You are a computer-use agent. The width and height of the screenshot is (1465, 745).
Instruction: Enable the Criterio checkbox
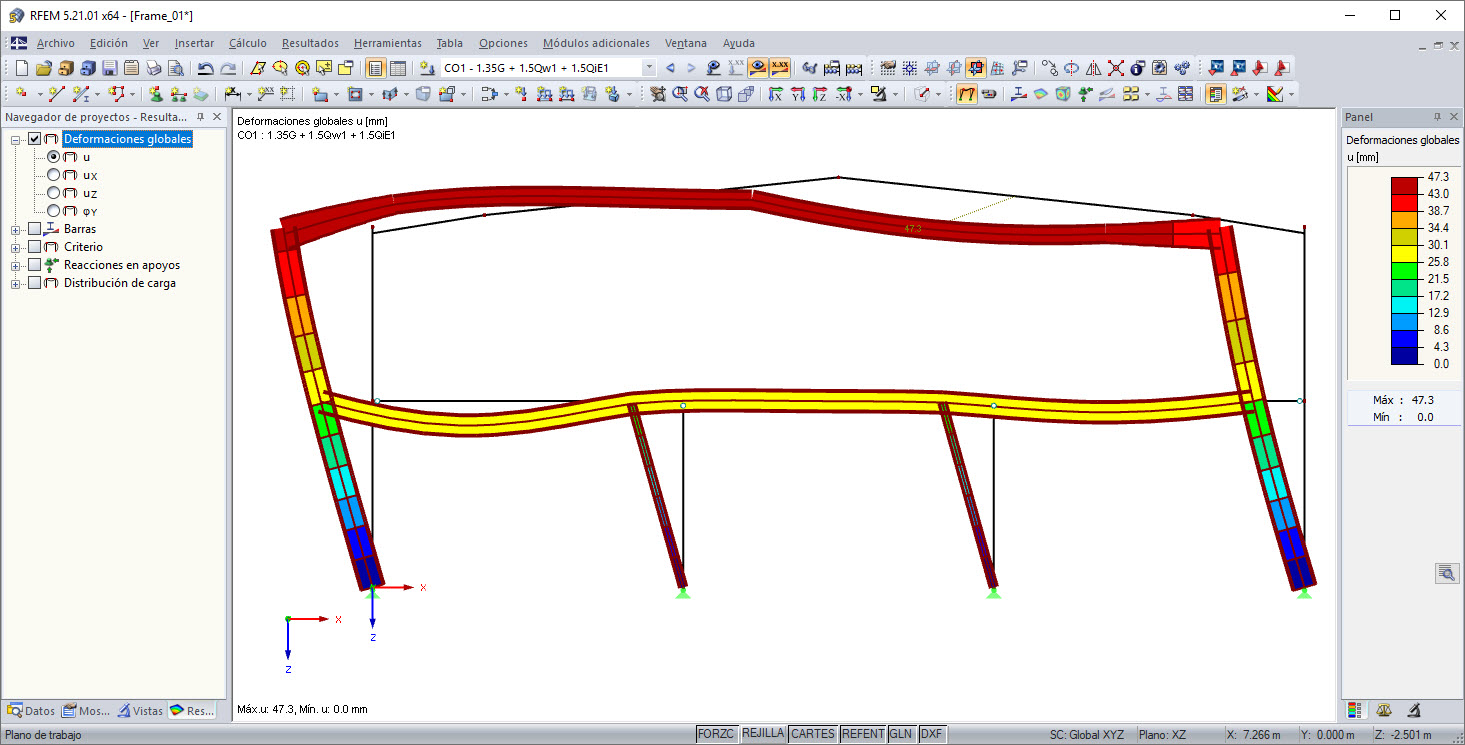point(35,247)
